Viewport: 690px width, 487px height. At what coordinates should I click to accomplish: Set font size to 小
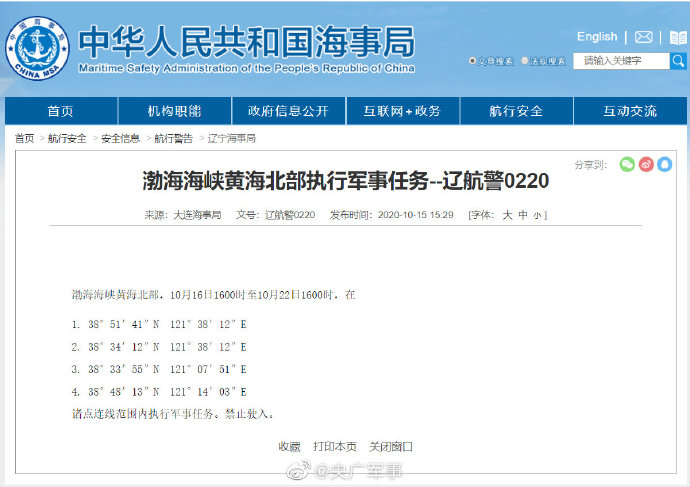[x=537, y=216]
